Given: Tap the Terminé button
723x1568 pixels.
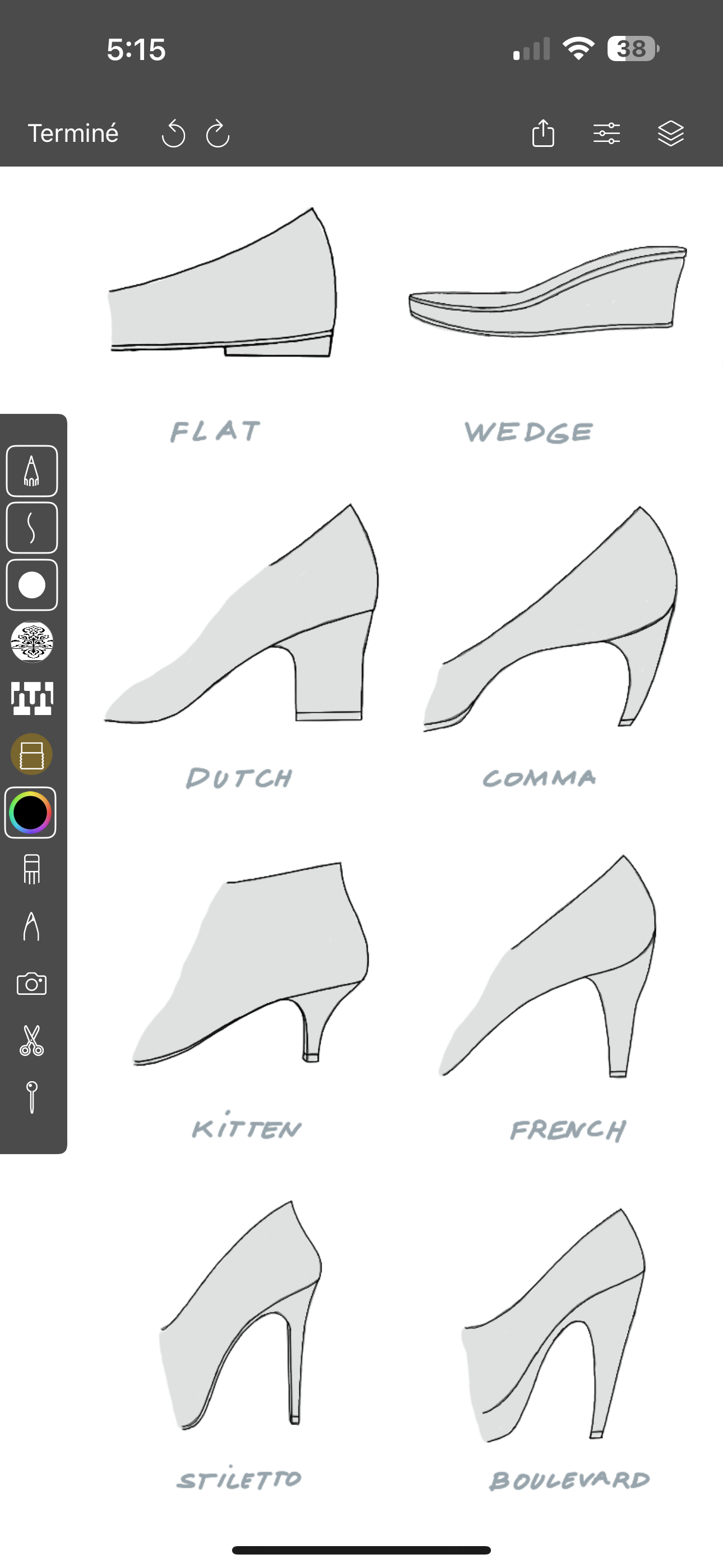Looking at the screenshot, I should (73, 133).
